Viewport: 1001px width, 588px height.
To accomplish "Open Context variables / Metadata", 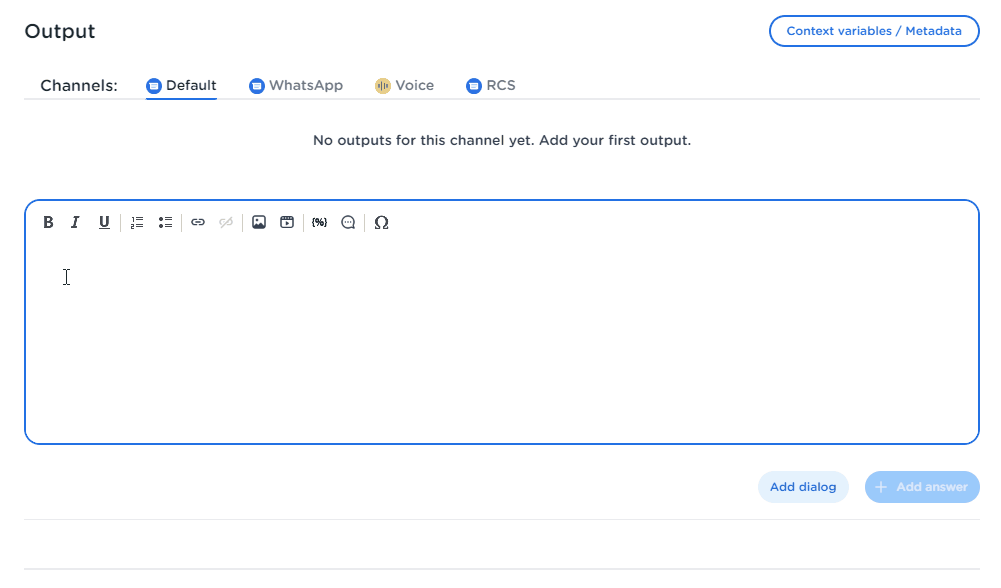I will pyautogui.click(x=873, y=31).
